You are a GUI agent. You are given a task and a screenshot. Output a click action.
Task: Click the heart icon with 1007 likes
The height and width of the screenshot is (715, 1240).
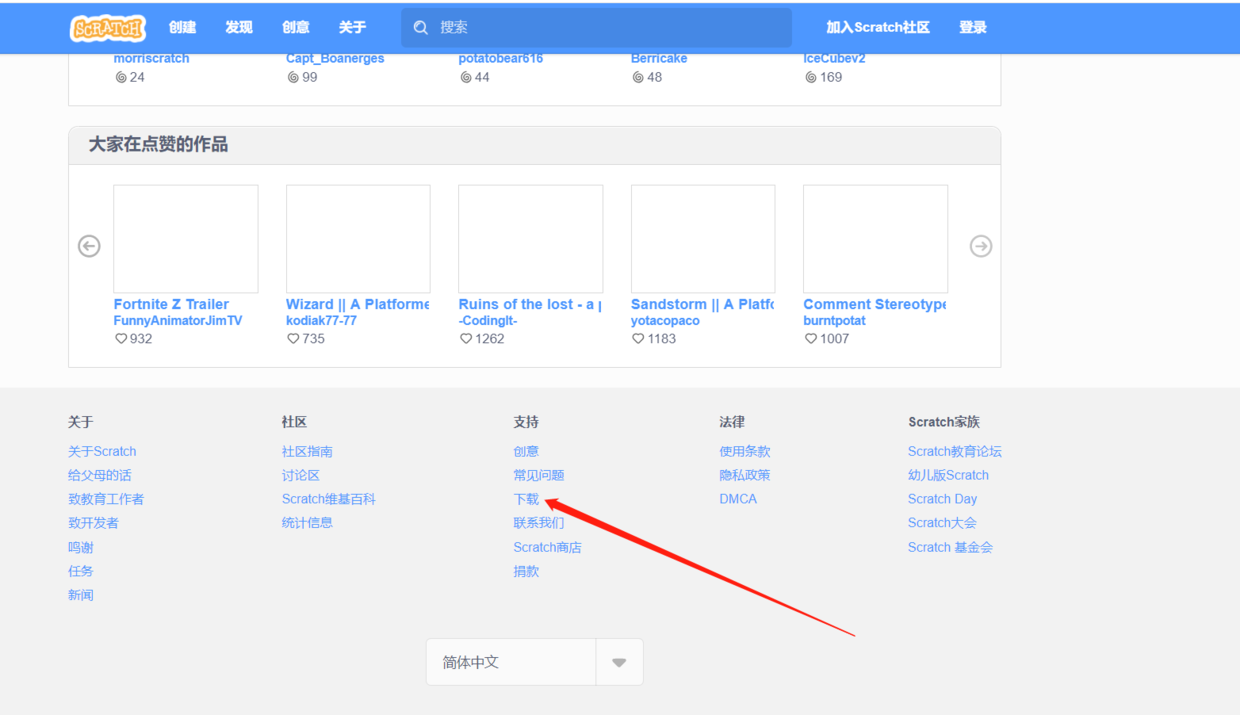tap(811, 339)
